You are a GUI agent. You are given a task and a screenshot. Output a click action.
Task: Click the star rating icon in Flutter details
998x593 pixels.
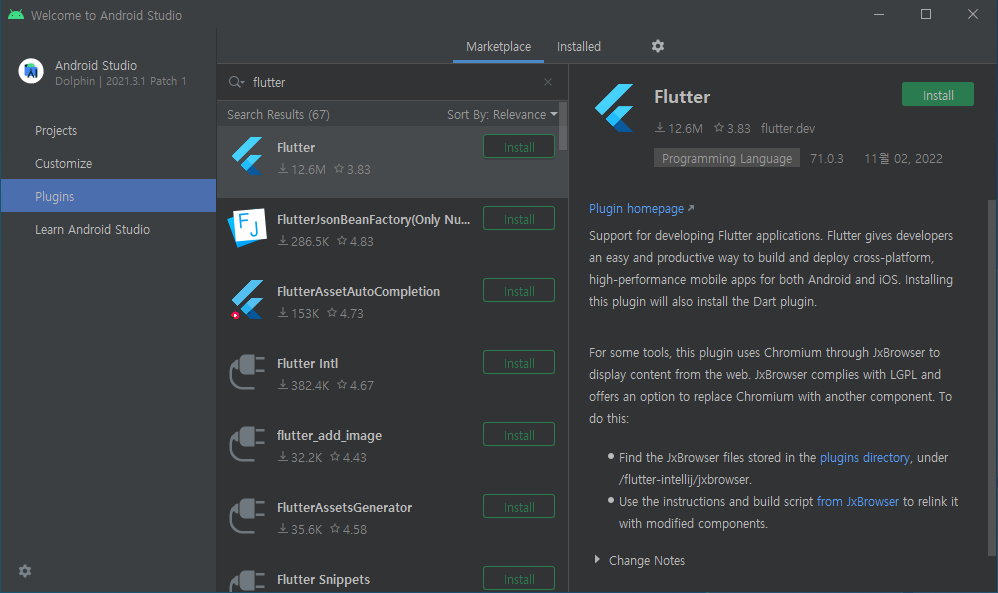(719, 128)
